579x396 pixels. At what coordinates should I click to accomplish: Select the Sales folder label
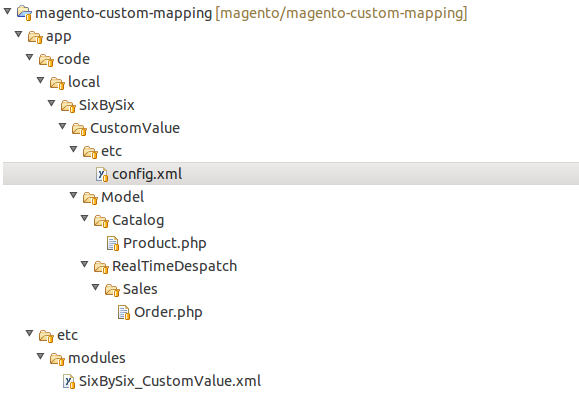(140, 289)
